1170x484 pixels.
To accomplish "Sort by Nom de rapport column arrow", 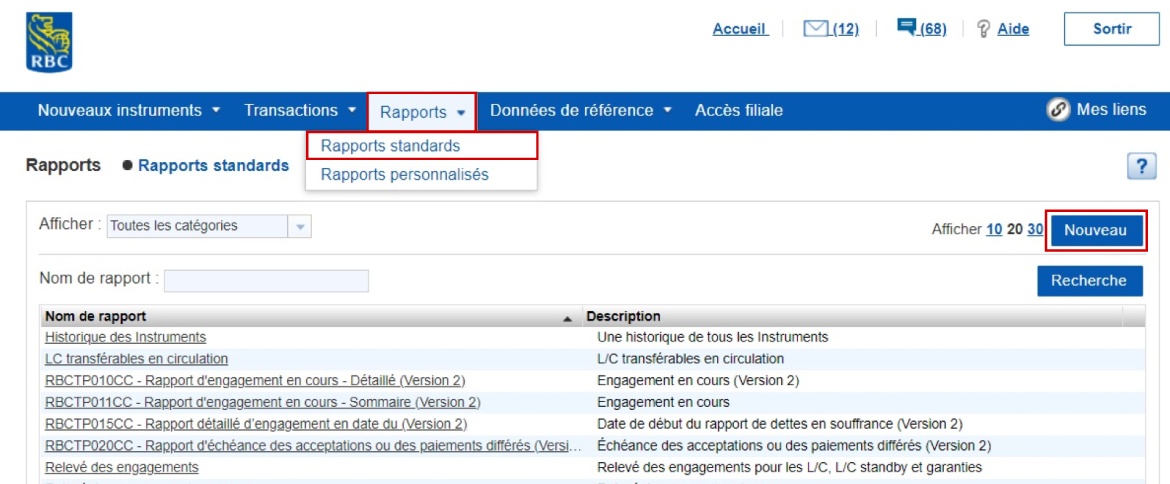I will tap(568, 318).
